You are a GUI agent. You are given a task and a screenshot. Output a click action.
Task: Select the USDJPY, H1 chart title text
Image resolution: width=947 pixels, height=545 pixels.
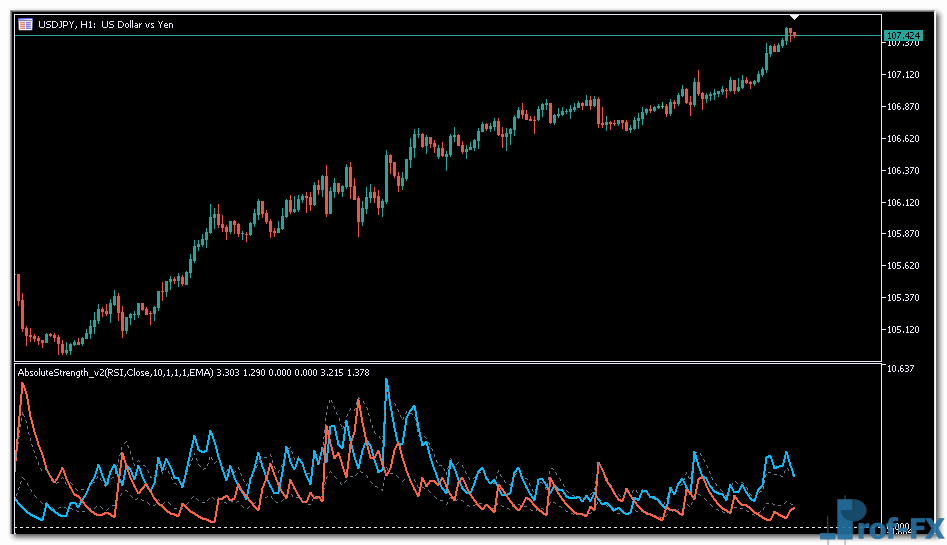pyautogui.click(x=105, y=24)
